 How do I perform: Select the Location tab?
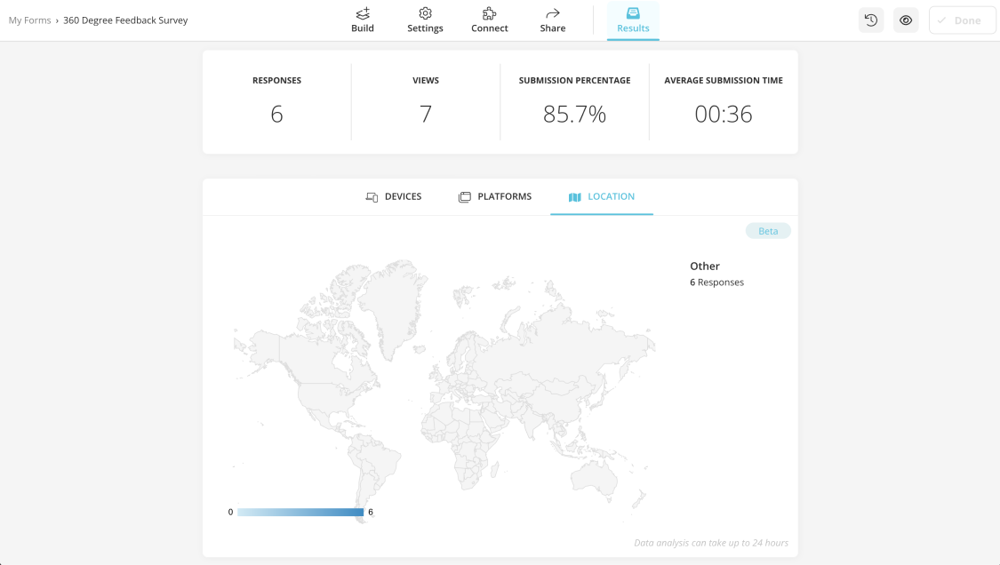coord(601,196)
